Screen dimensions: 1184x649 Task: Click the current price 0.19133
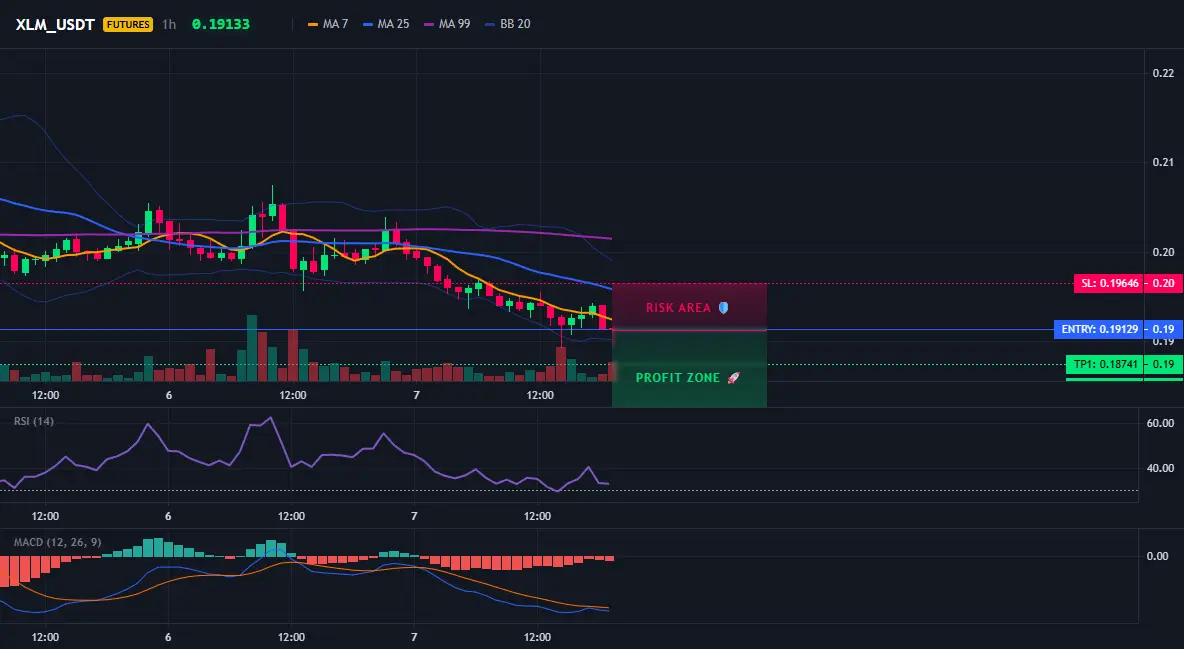(220, 24)
